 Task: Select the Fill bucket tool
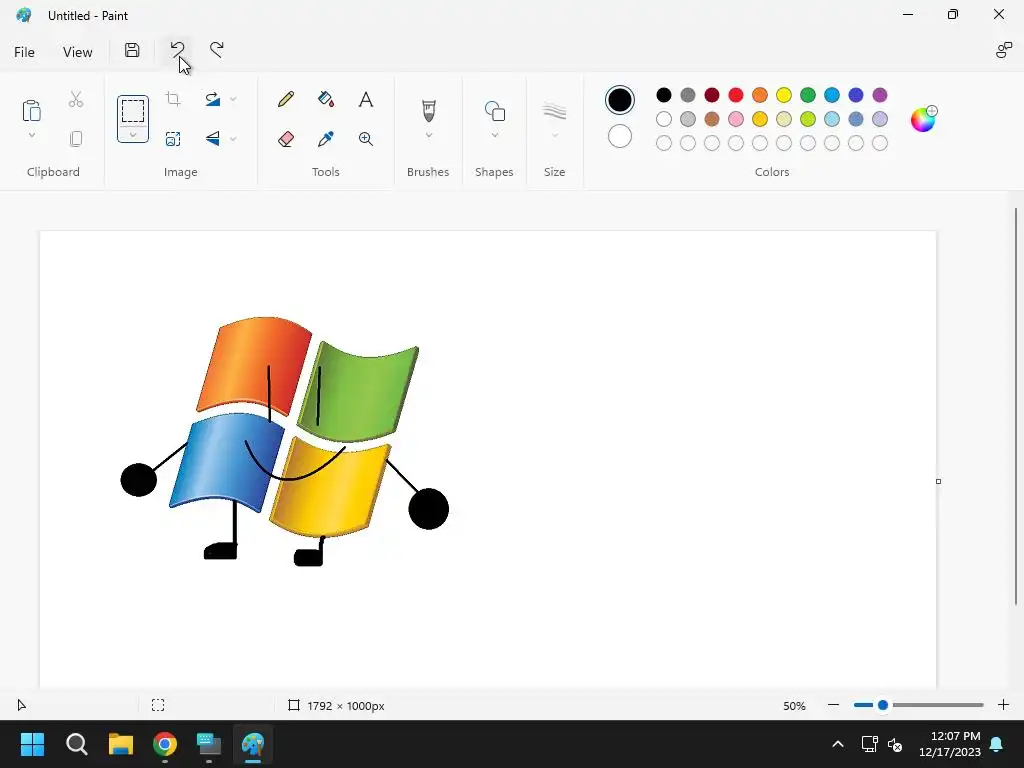pos(326,99)
